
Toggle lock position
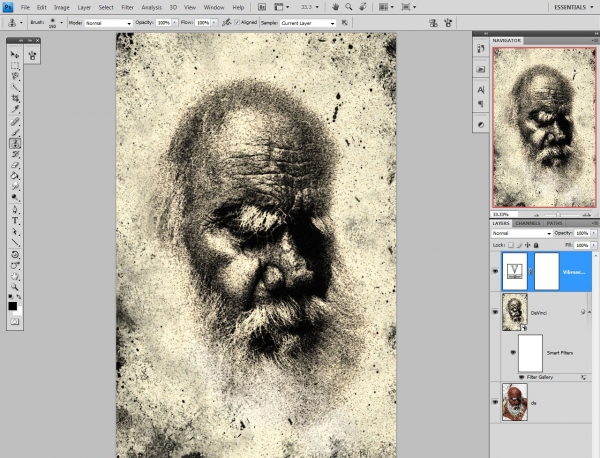coord(528,245)
